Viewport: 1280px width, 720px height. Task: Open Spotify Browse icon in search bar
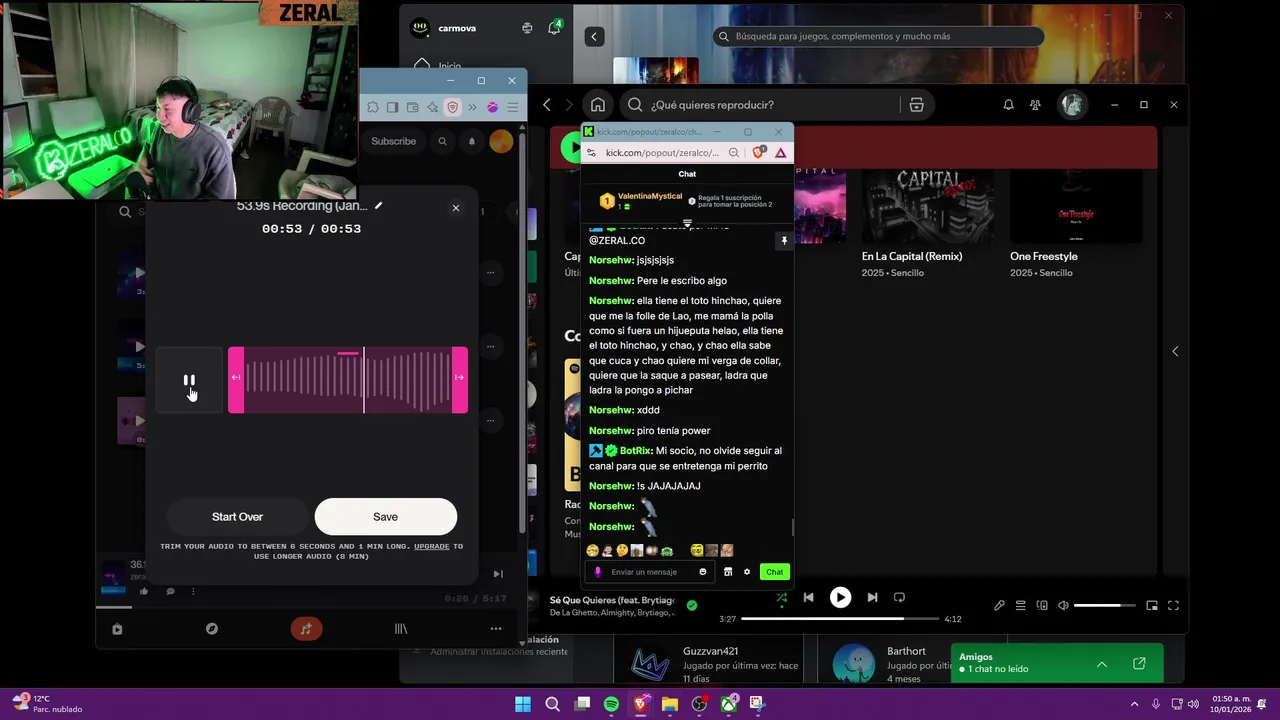[x=916, y=105]
